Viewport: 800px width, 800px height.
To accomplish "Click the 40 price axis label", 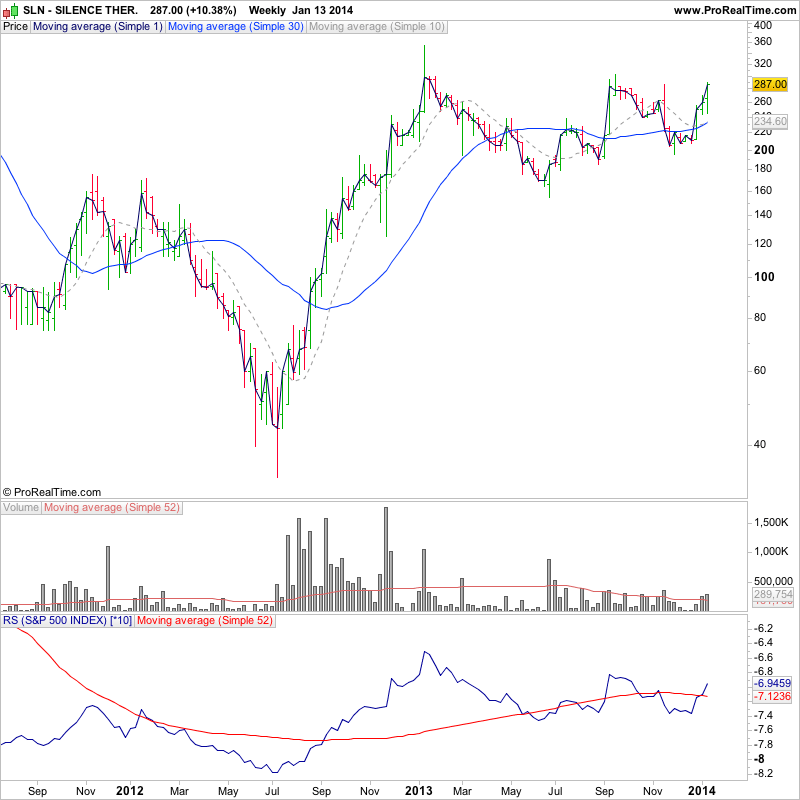I will click(x=760, y=444).
